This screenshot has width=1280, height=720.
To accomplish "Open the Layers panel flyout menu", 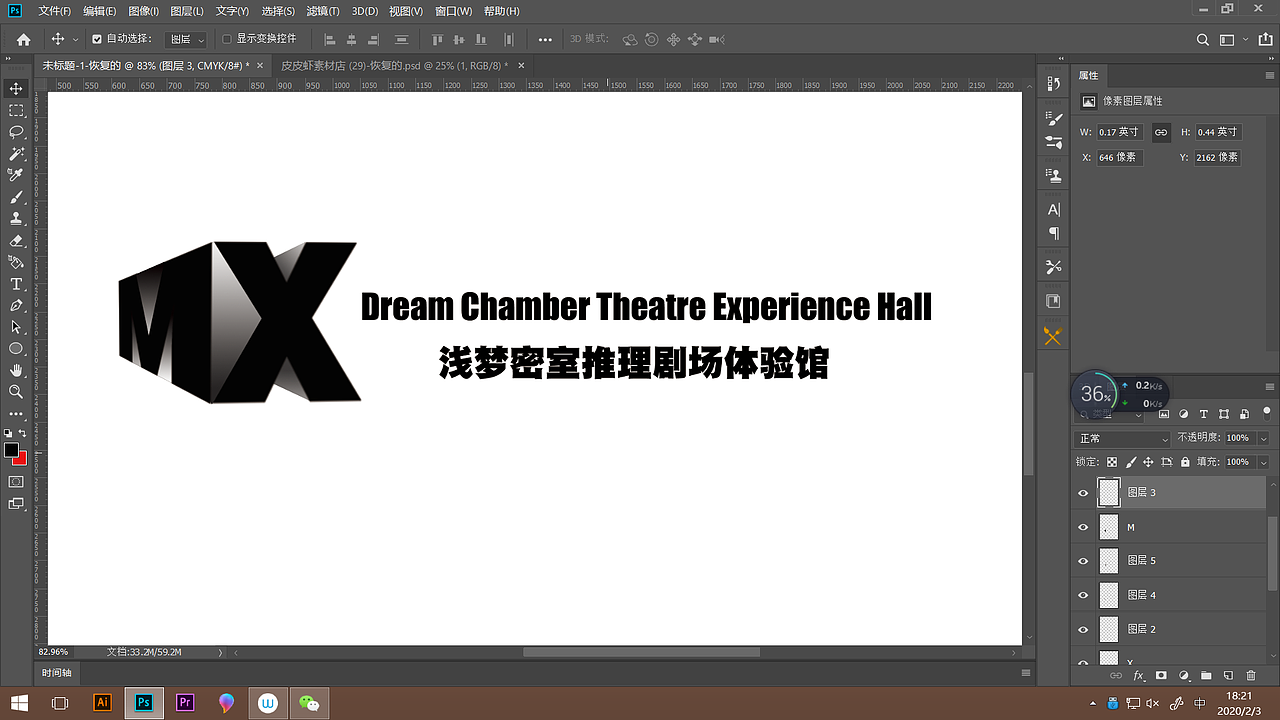I will pos(1270,387).
